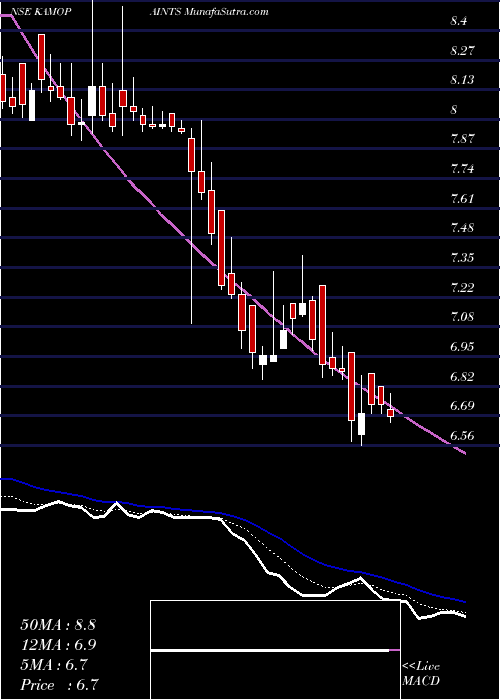Click the 12MA : 6.9 readout
This screenshot has width=500, height=700.
[x=58, y=645]
